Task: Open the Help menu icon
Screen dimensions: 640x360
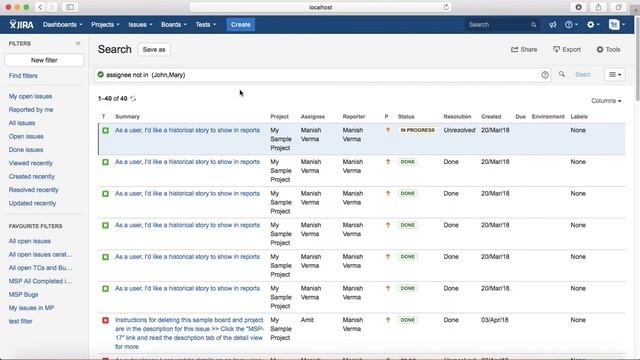Action: click(571, 24)
